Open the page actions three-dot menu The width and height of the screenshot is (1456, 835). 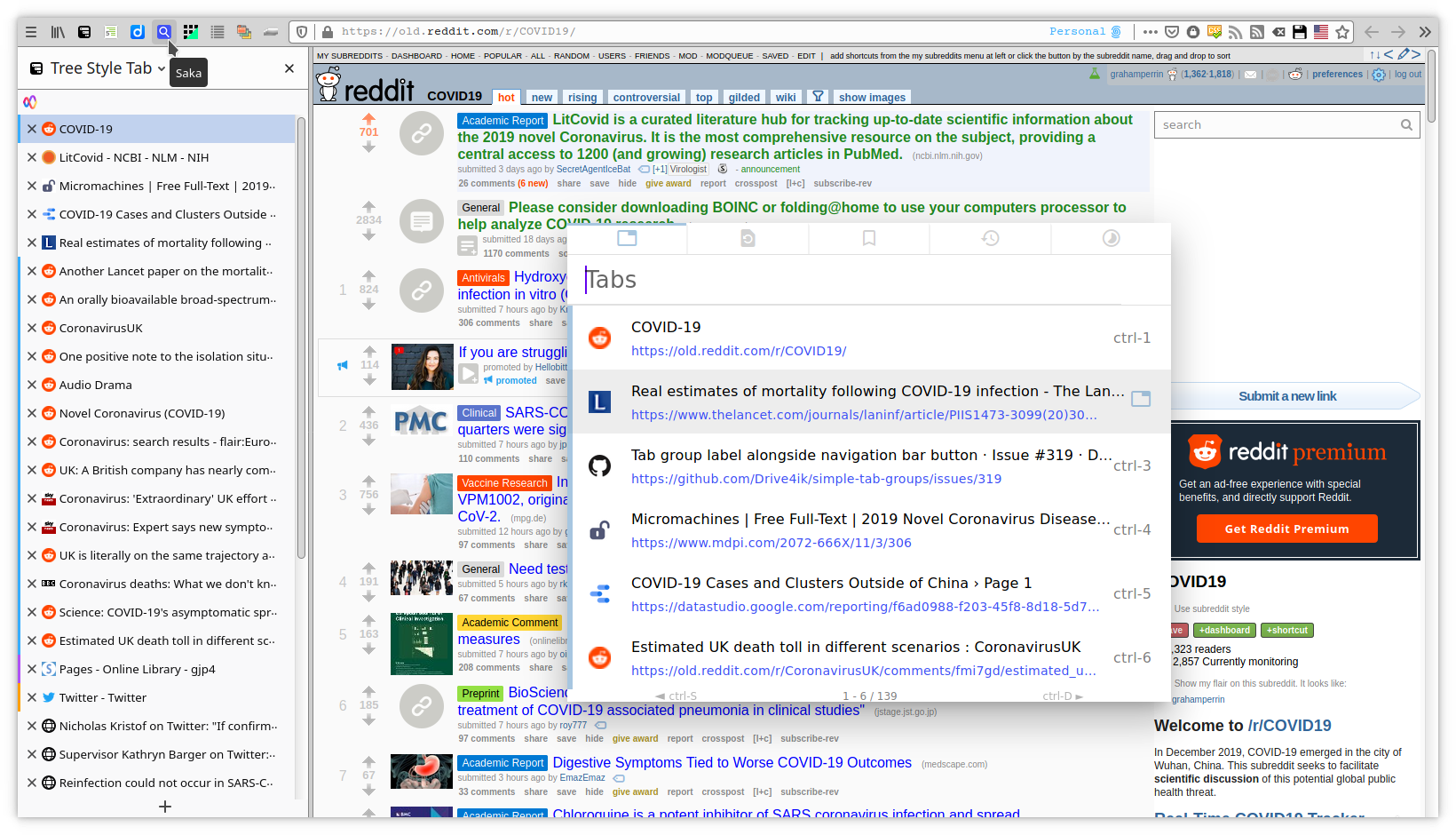1151,32
